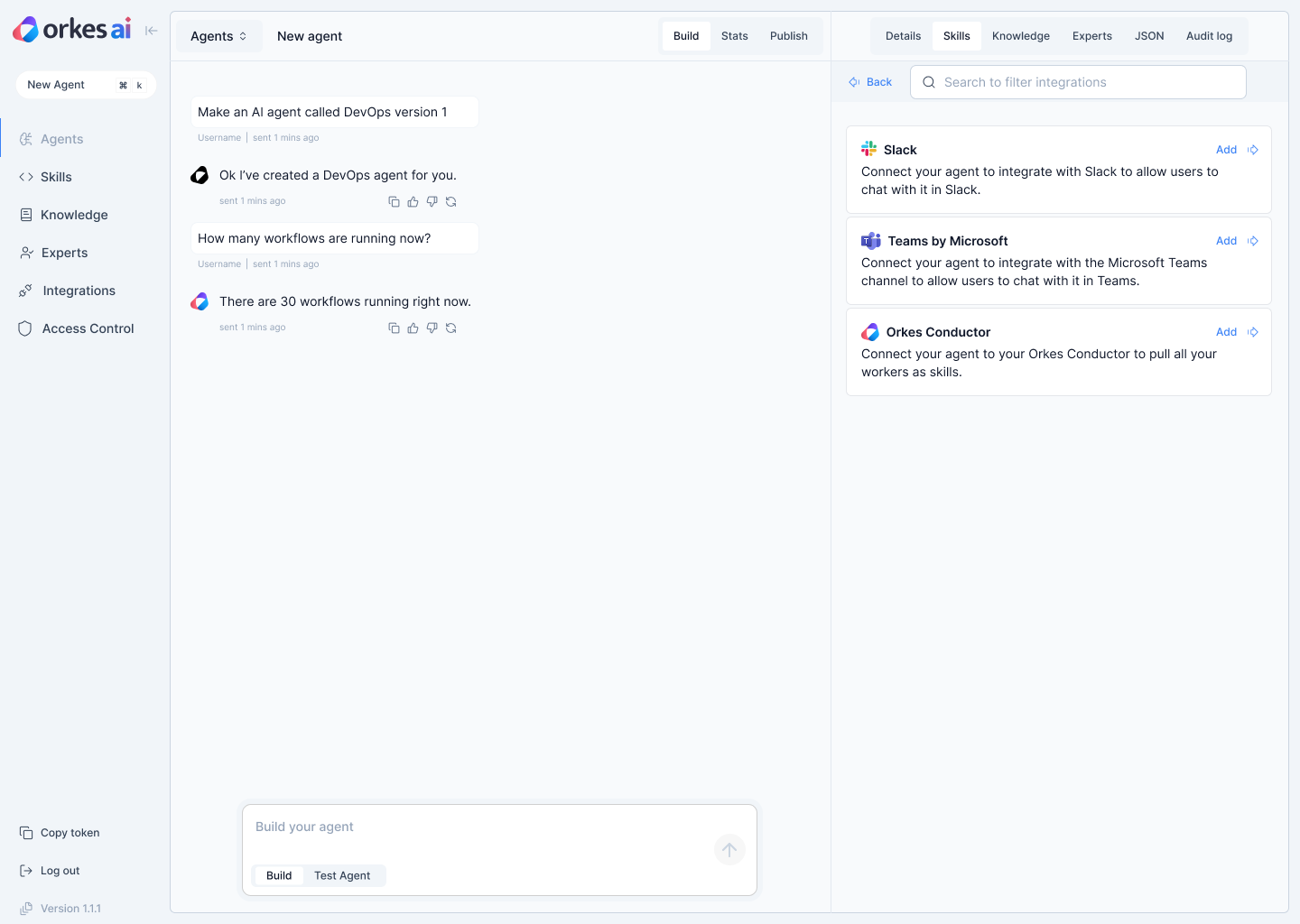The image size is (1300, 924).
Task: Click message 'How many workflows are running now?'
Action: click(x=334, y=238)
